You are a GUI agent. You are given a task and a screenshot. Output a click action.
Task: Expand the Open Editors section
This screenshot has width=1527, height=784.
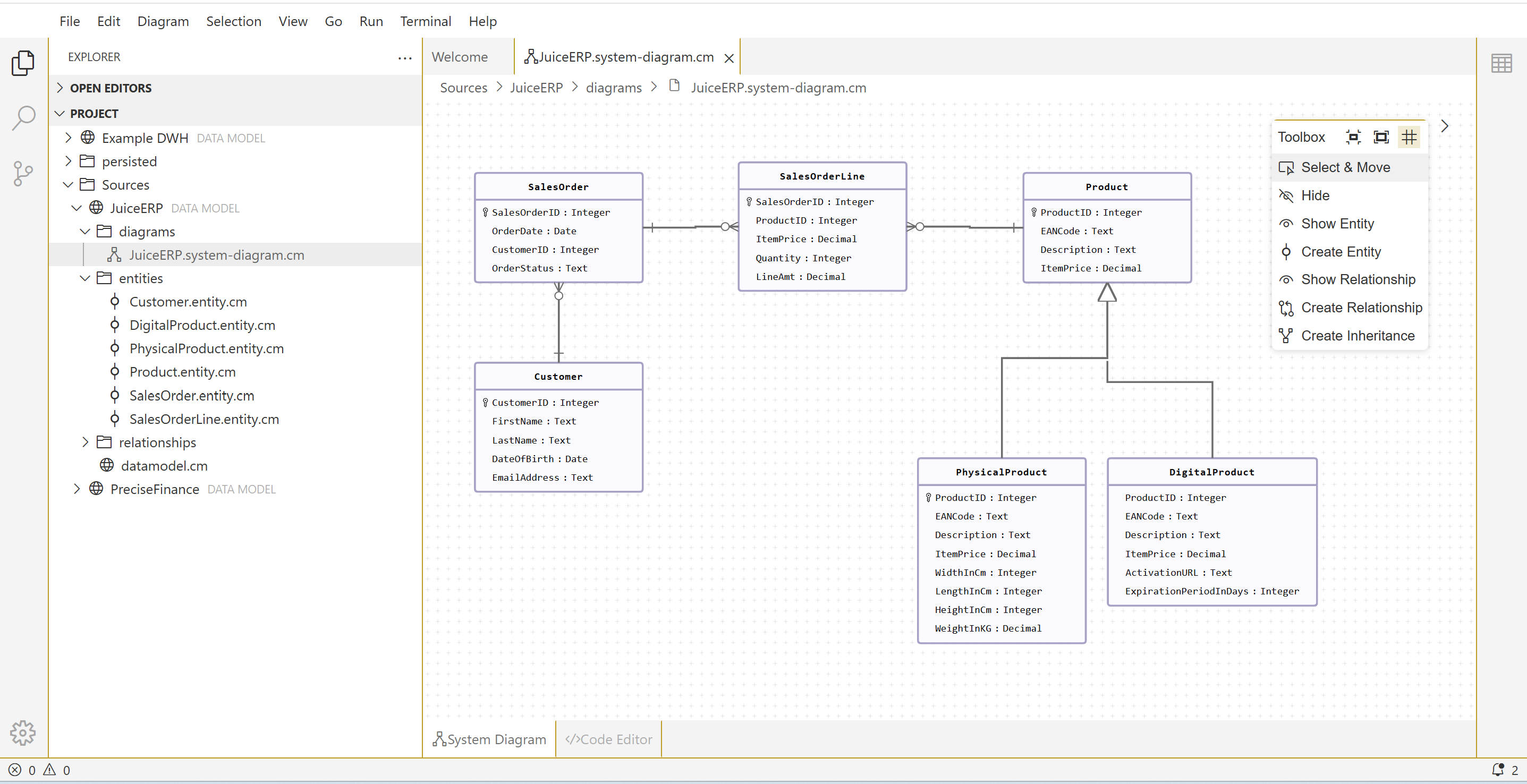[111, 88]
